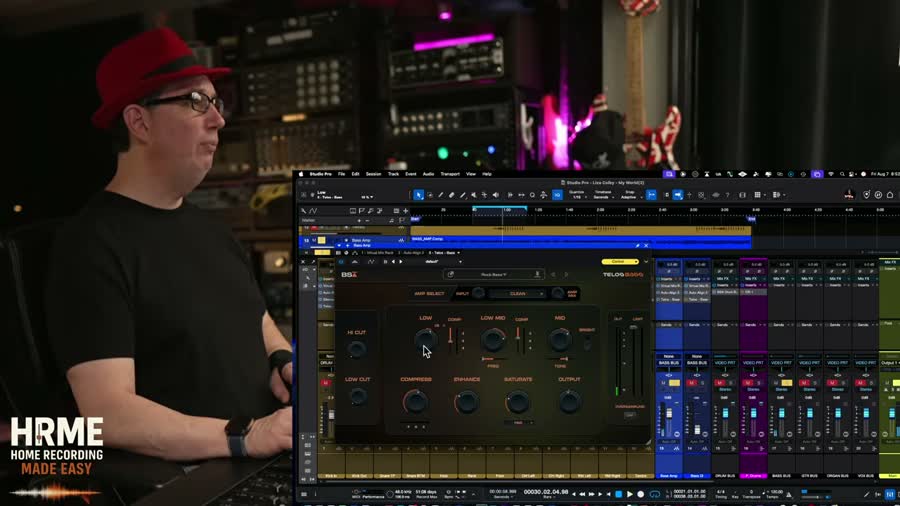Select the DRUM BUS channel label
This screenshot has height=506, width=900.
[725, 476]
